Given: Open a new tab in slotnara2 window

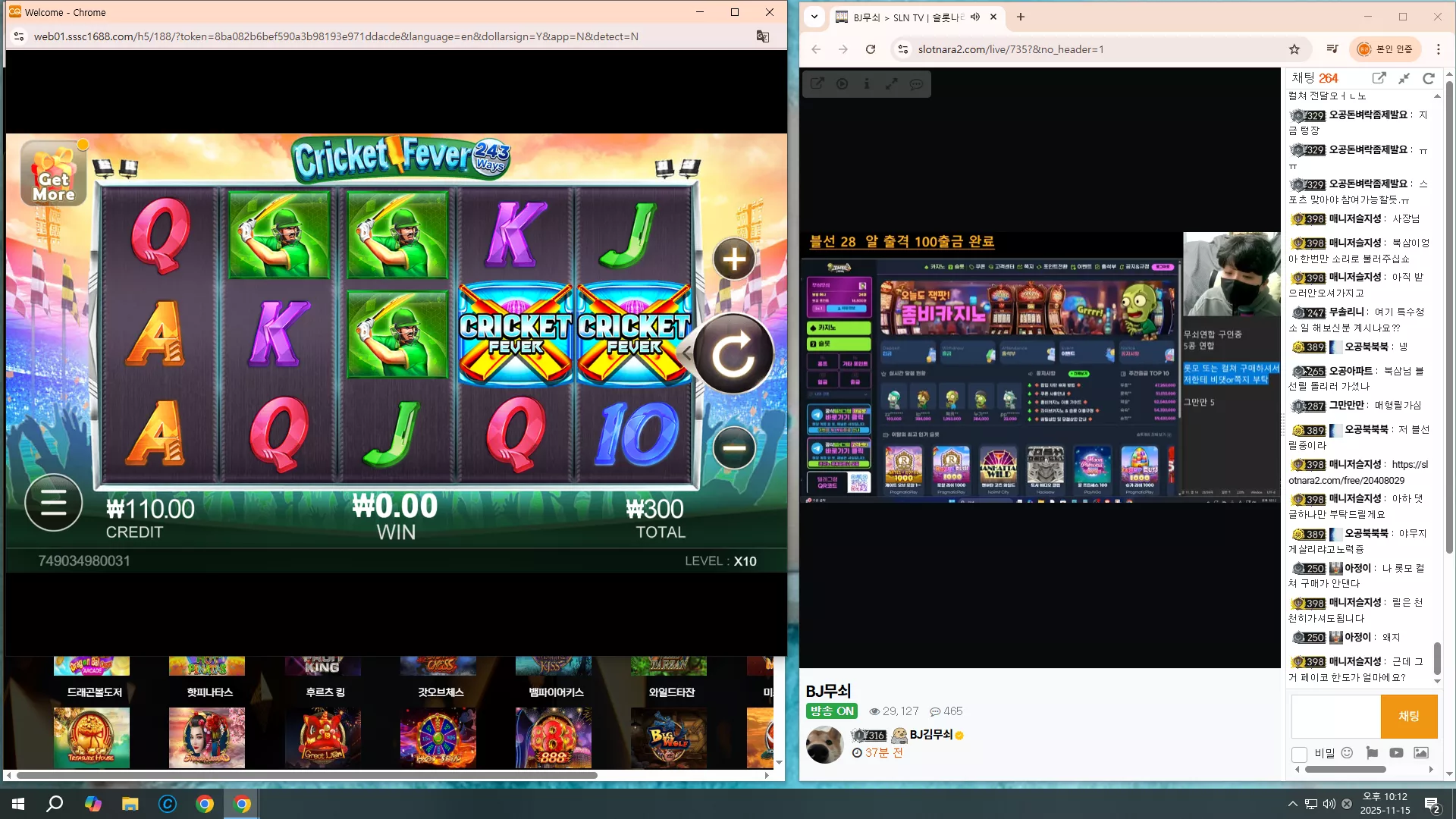Looking at the screenshot, I should point(1021,17).
